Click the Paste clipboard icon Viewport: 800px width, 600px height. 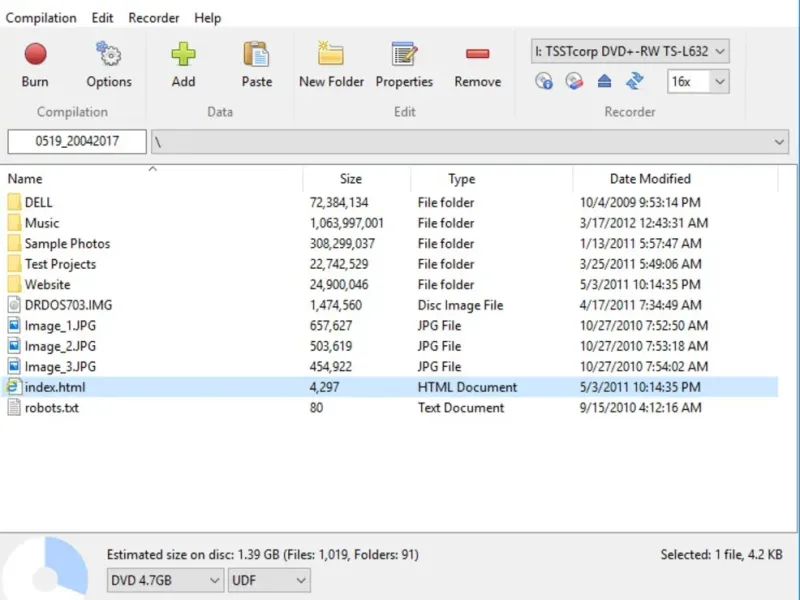[256, 54]
